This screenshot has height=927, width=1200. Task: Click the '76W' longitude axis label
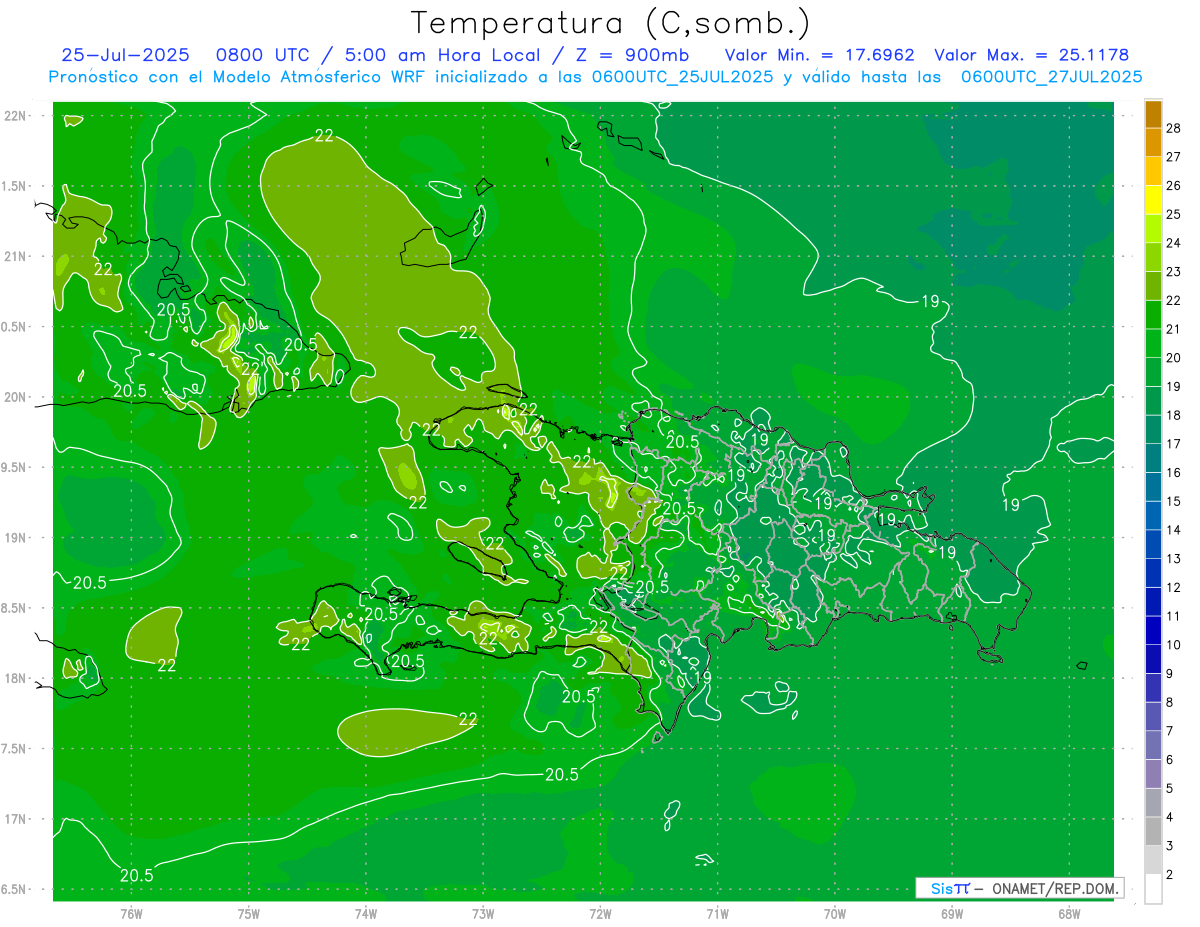131,914
